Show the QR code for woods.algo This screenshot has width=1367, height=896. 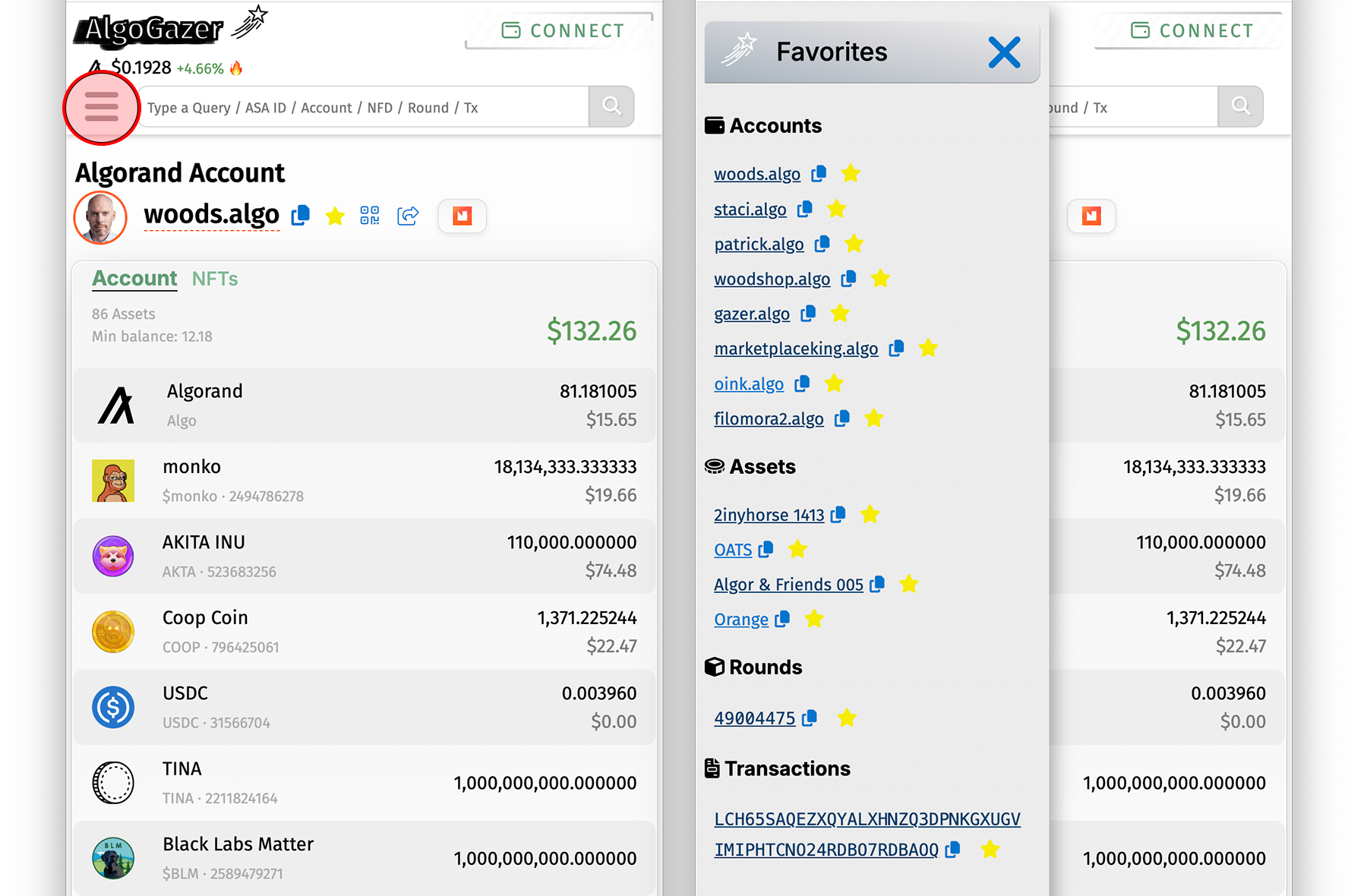[370, 216]
